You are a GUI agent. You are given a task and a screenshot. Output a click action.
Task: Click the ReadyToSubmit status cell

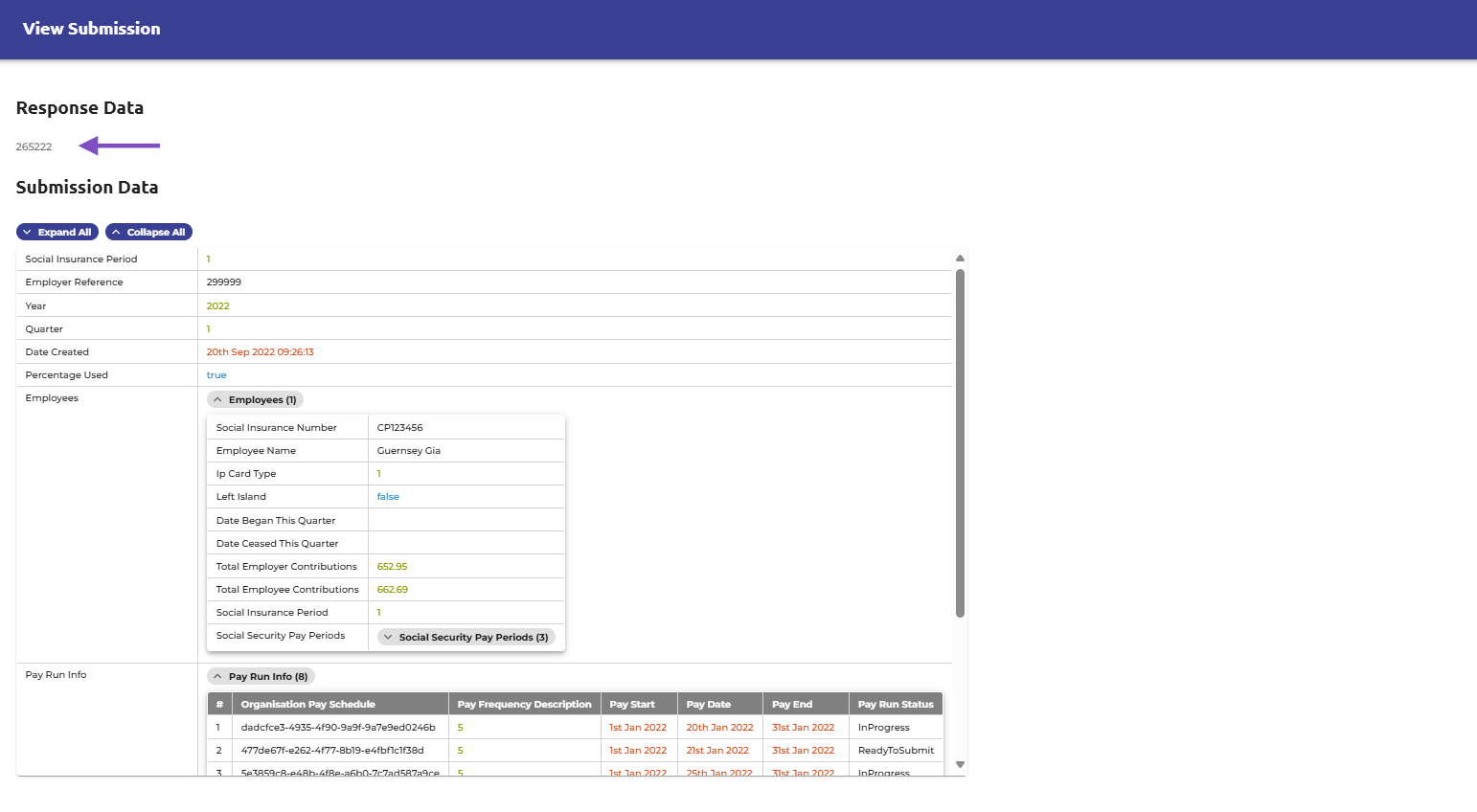[897, 751]
